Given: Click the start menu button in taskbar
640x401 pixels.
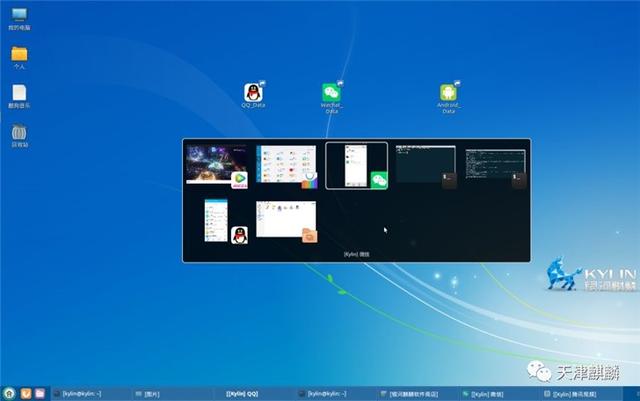Looking at the screenshot, I should pyautogui.click(x=9, y=393).
